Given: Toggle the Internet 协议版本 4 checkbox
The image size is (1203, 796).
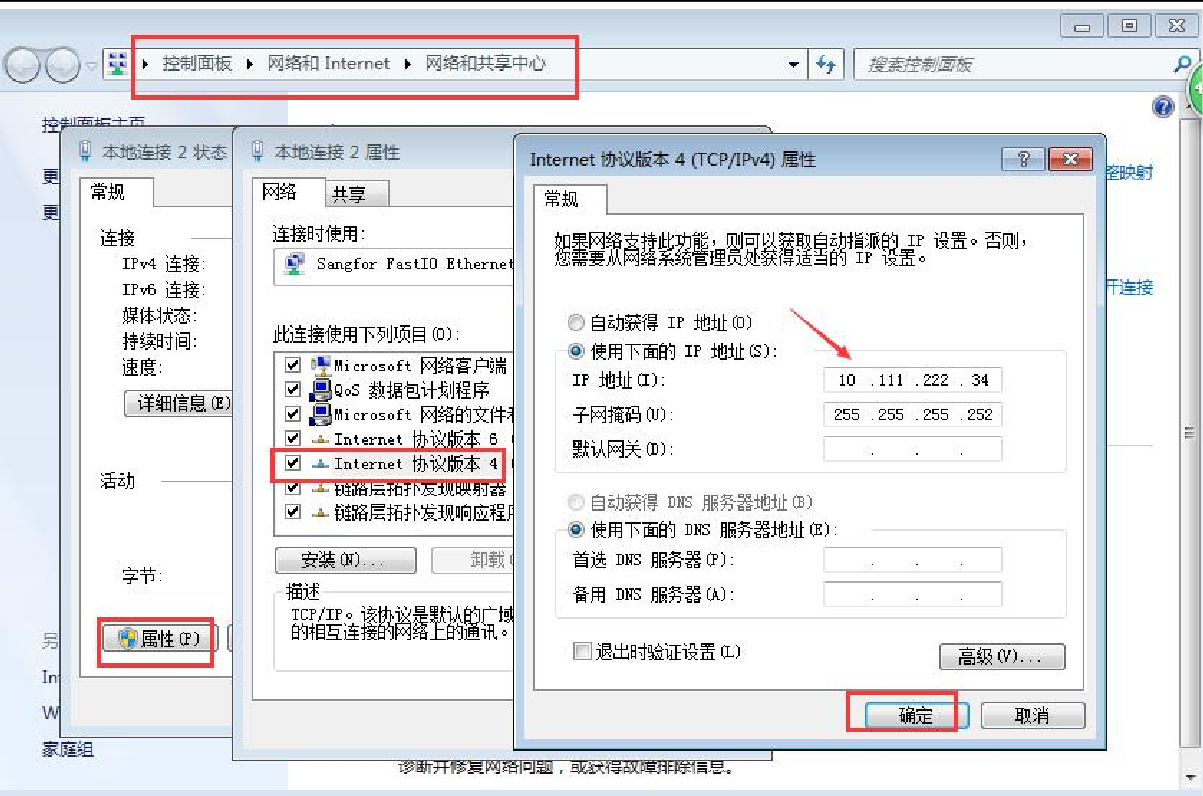Looking at the screenshot, I should 293,464.
